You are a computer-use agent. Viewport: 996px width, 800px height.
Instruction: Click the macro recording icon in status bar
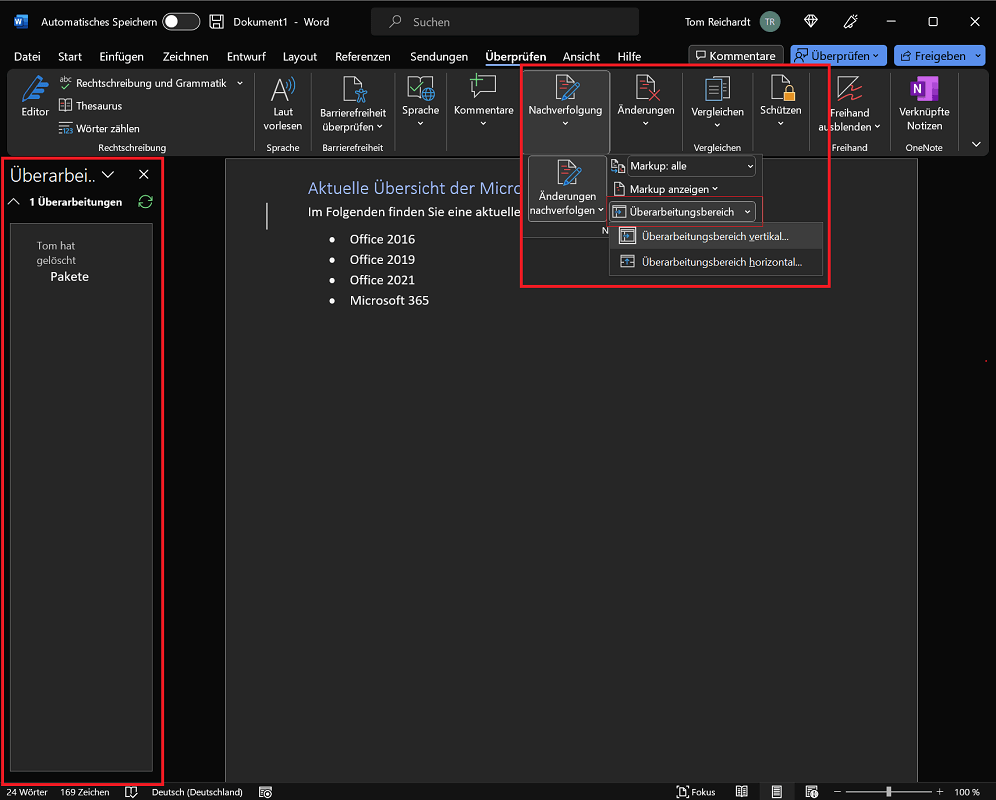[266, 792]
